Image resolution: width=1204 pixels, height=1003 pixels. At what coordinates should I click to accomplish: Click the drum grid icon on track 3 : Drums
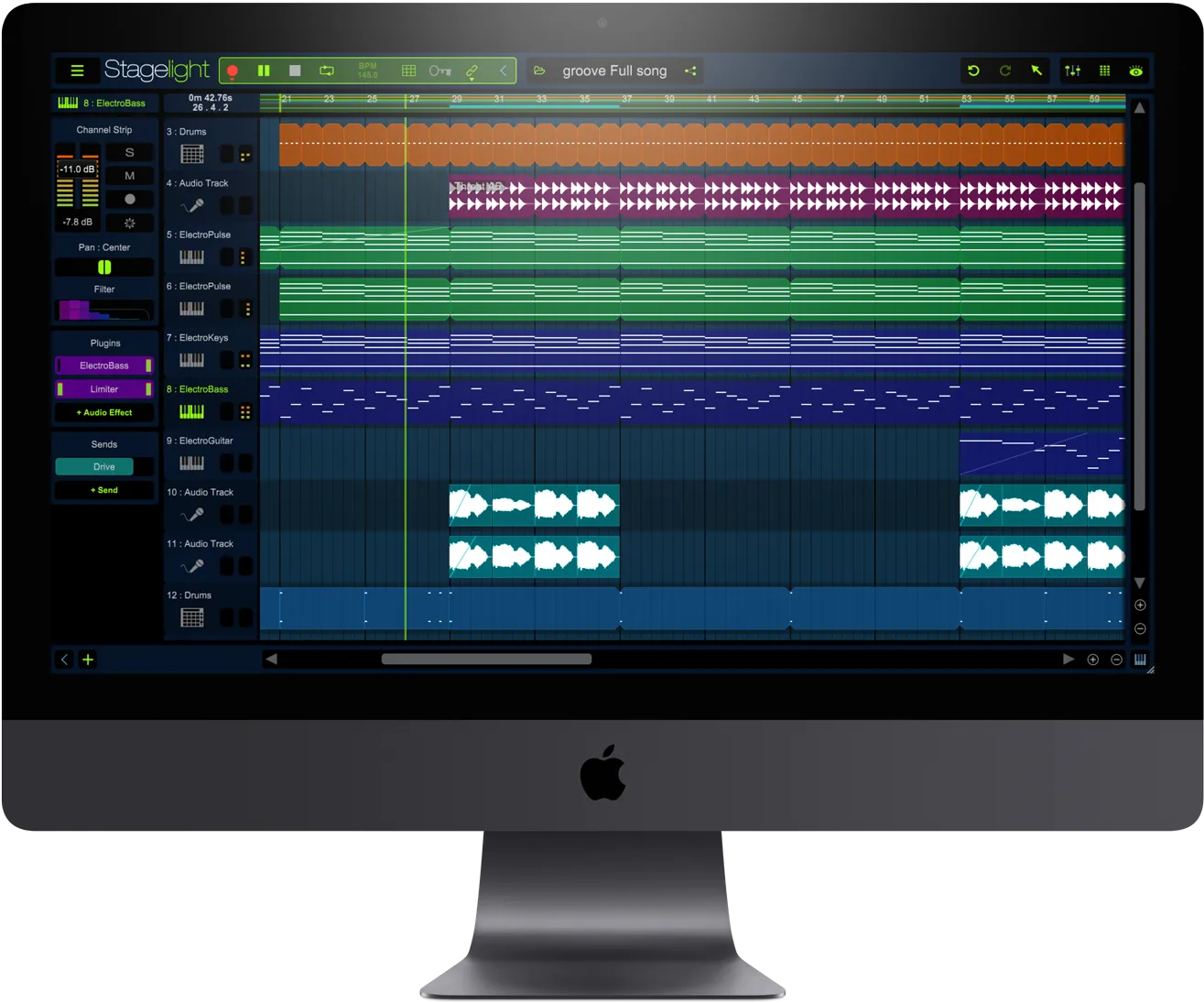[x=192, y=154]
